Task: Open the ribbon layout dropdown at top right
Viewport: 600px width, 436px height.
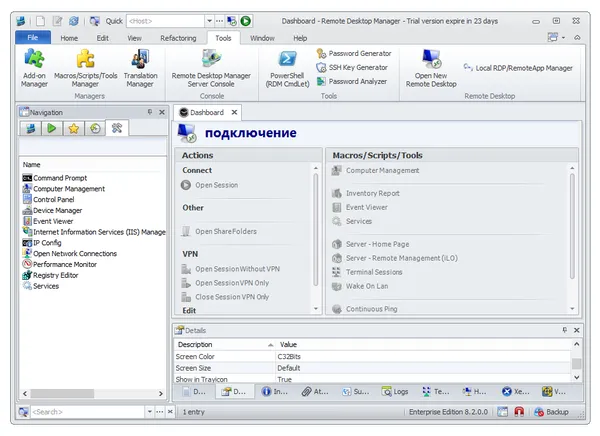Action: coord(556,37)
